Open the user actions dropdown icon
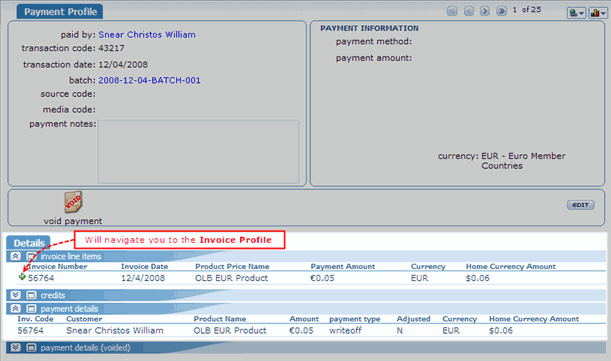This screenshot has width=611, height=361. coord(576,13)
